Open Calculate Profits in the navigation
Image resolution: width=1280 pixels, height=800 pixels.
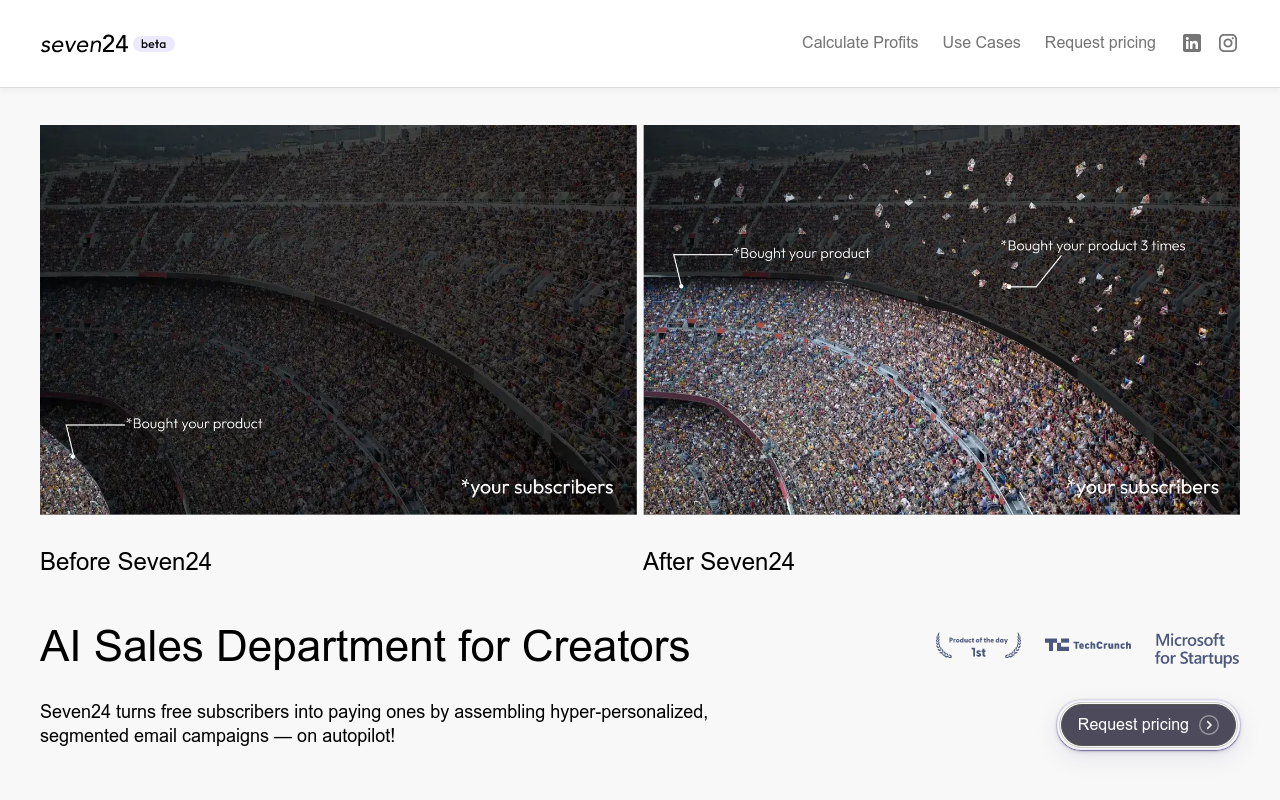860,43
